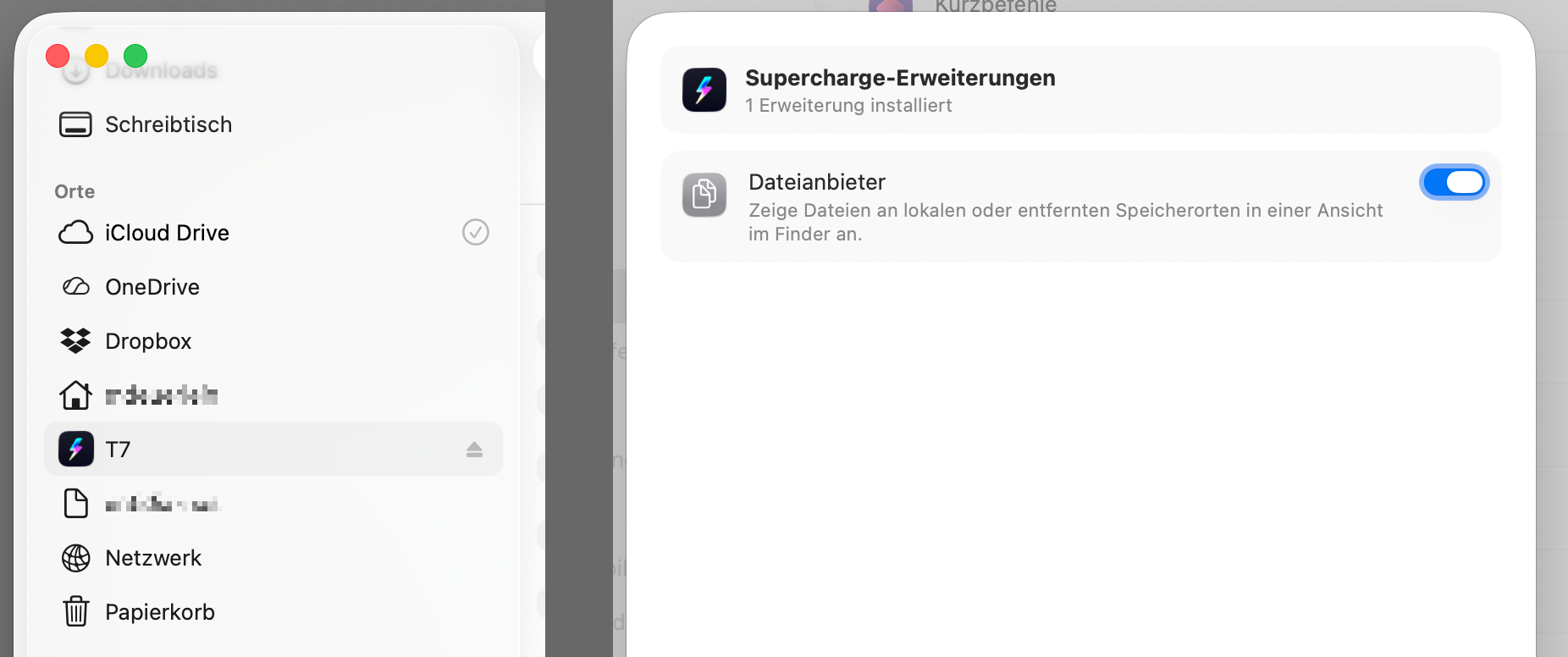
Task: Open the home folder house icon
Action: coord(75,395)
